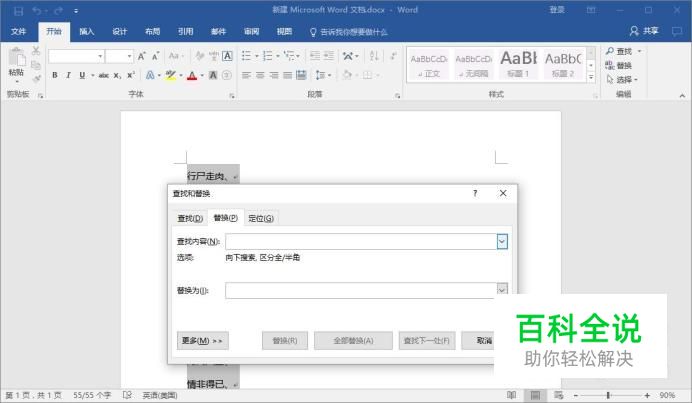Expand the Replace with history dropdown
The width and height of the screenshot is (692, 403).
[502, 290]
